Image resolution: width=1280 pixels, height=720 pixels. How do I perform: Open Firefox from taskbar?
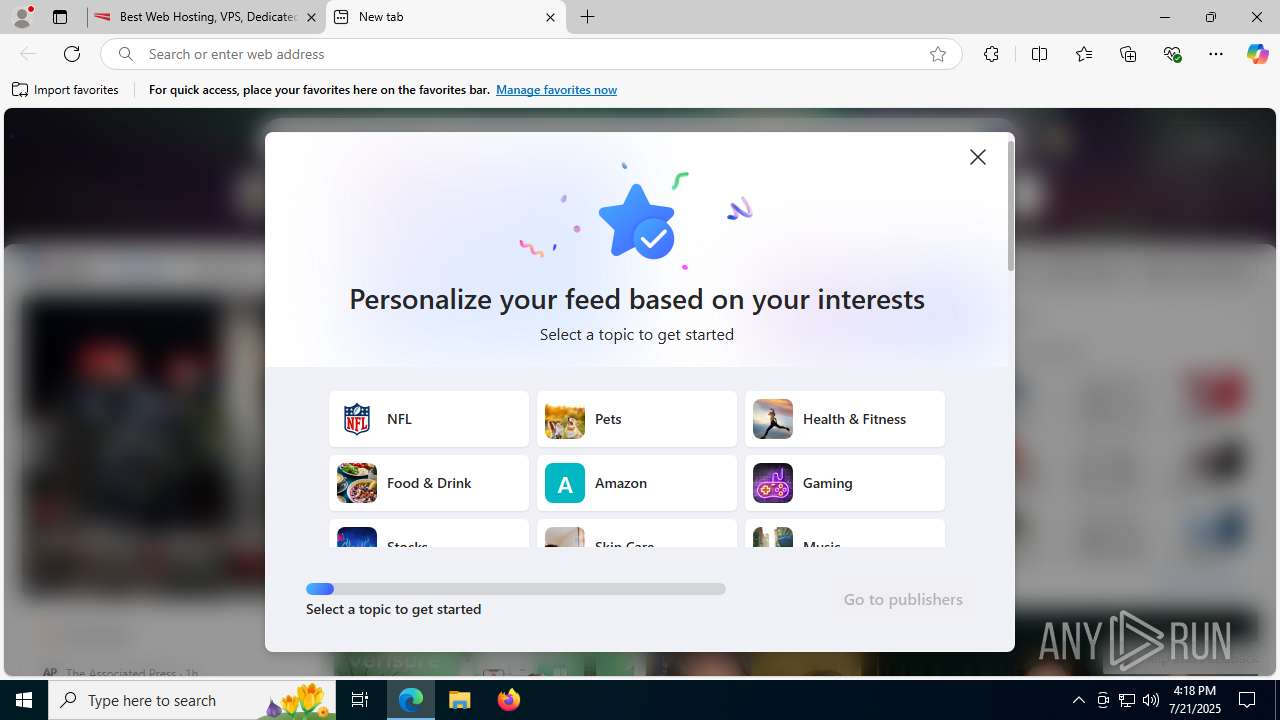509,700
